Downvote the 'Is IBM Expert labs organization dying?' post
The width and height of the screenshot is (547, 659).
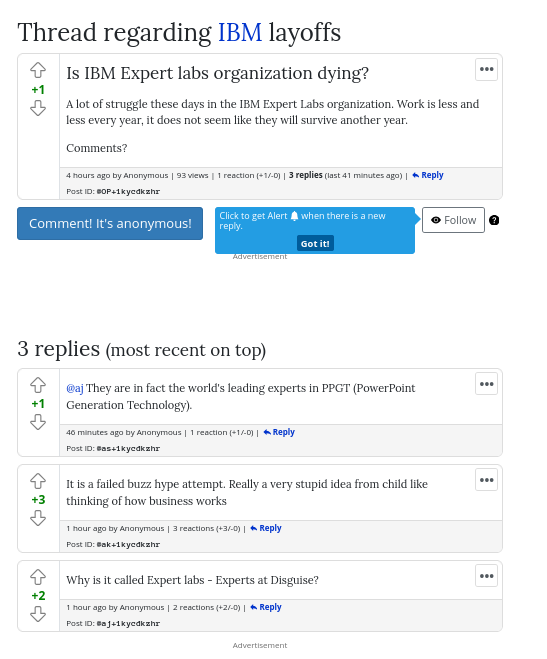[38, 108]
